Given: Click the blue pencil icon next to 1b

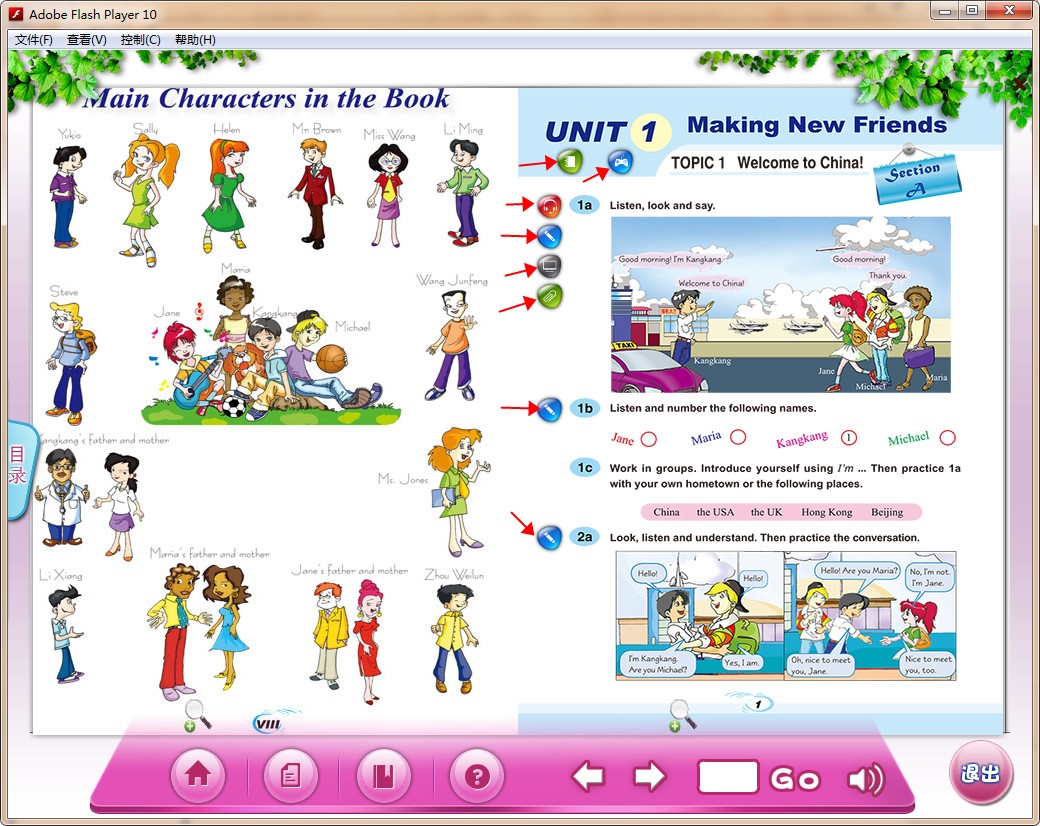Looking at the screenshot, I should [x=549, y=409].
